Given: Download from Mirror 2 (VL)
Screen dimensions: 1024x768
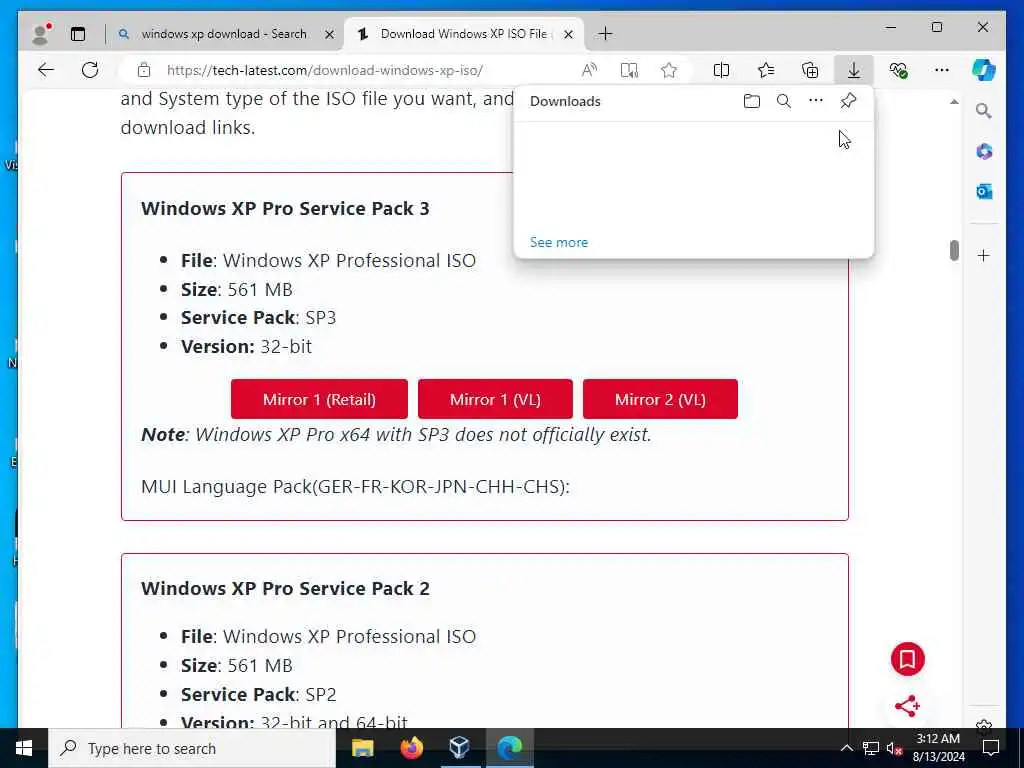Looking at the screenshot, I should click(660, 399).
